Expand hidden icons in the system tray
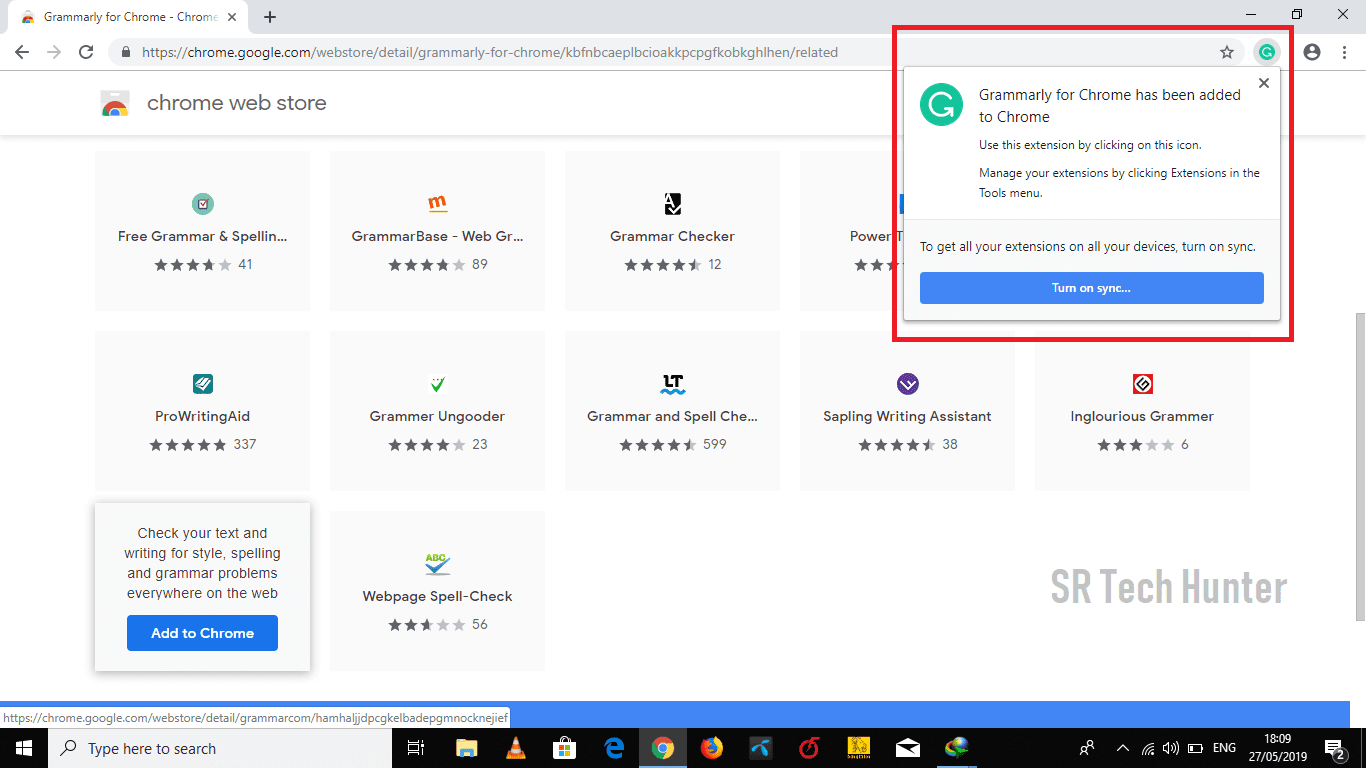The width and height of the screenshot is (1366, 768). coord(1122,748)
